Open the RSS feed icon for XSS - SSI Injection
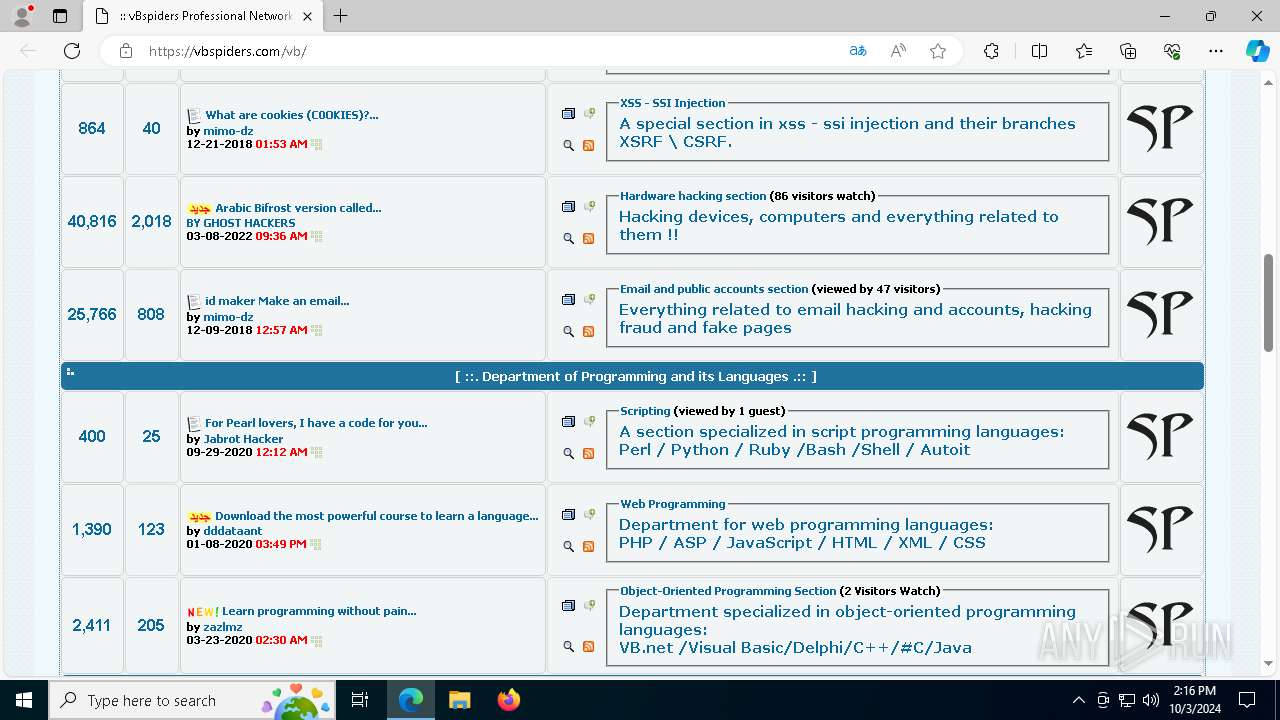1280x720 pixels. [588, 146]
